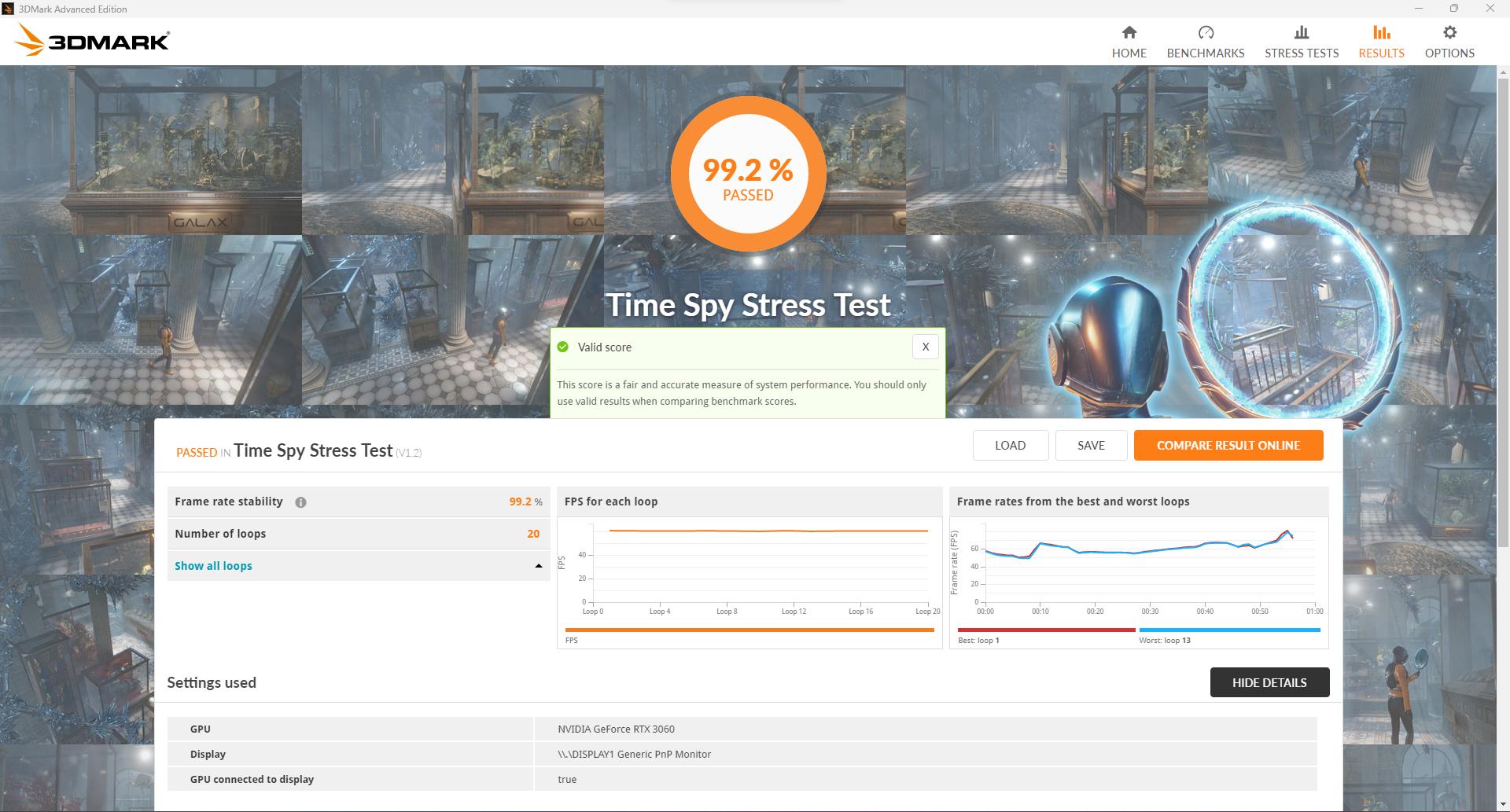Collapse the Show all loops arrow
1510x812 pixels.
click(539, 566)
